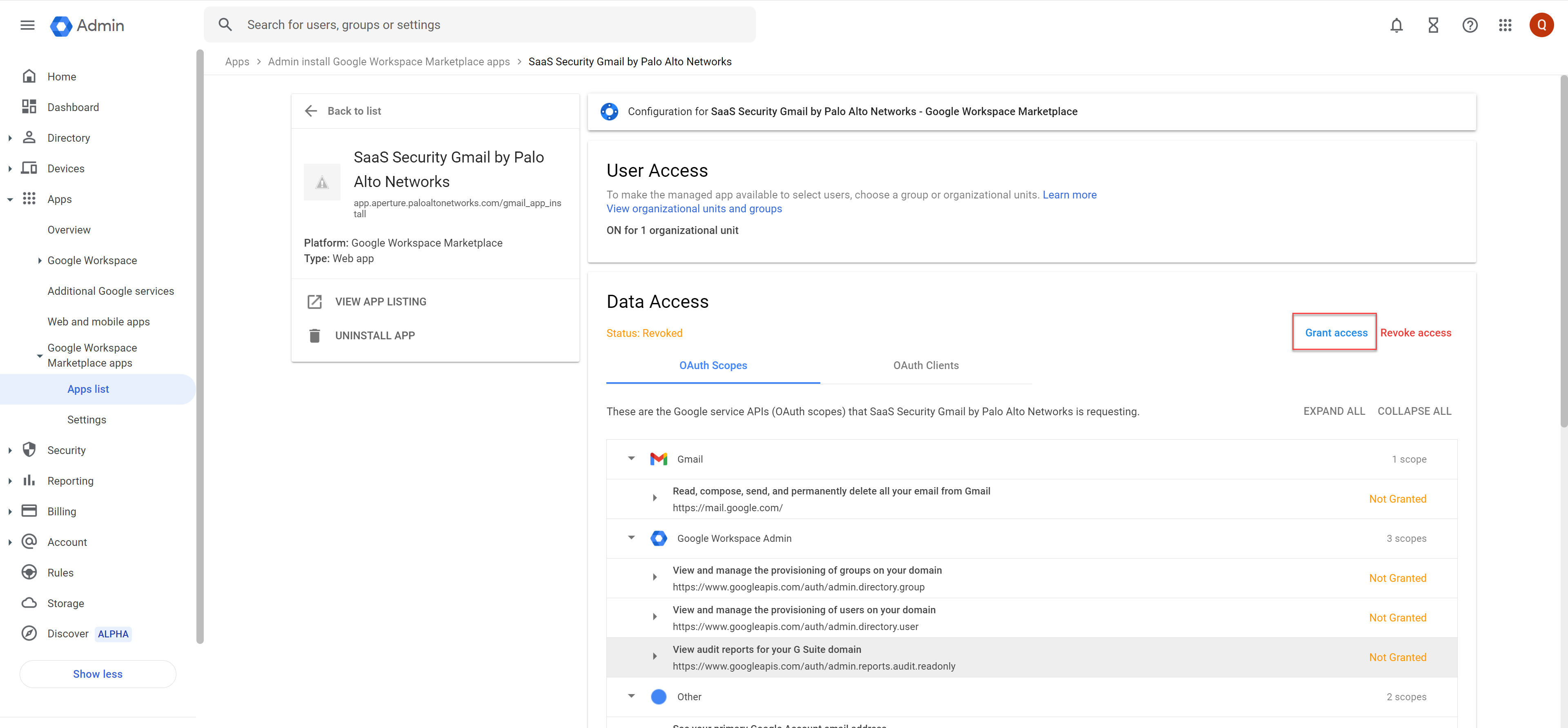The image size is (1568, 728).
Task: Open notifications bell icon
Action: 1396,25
